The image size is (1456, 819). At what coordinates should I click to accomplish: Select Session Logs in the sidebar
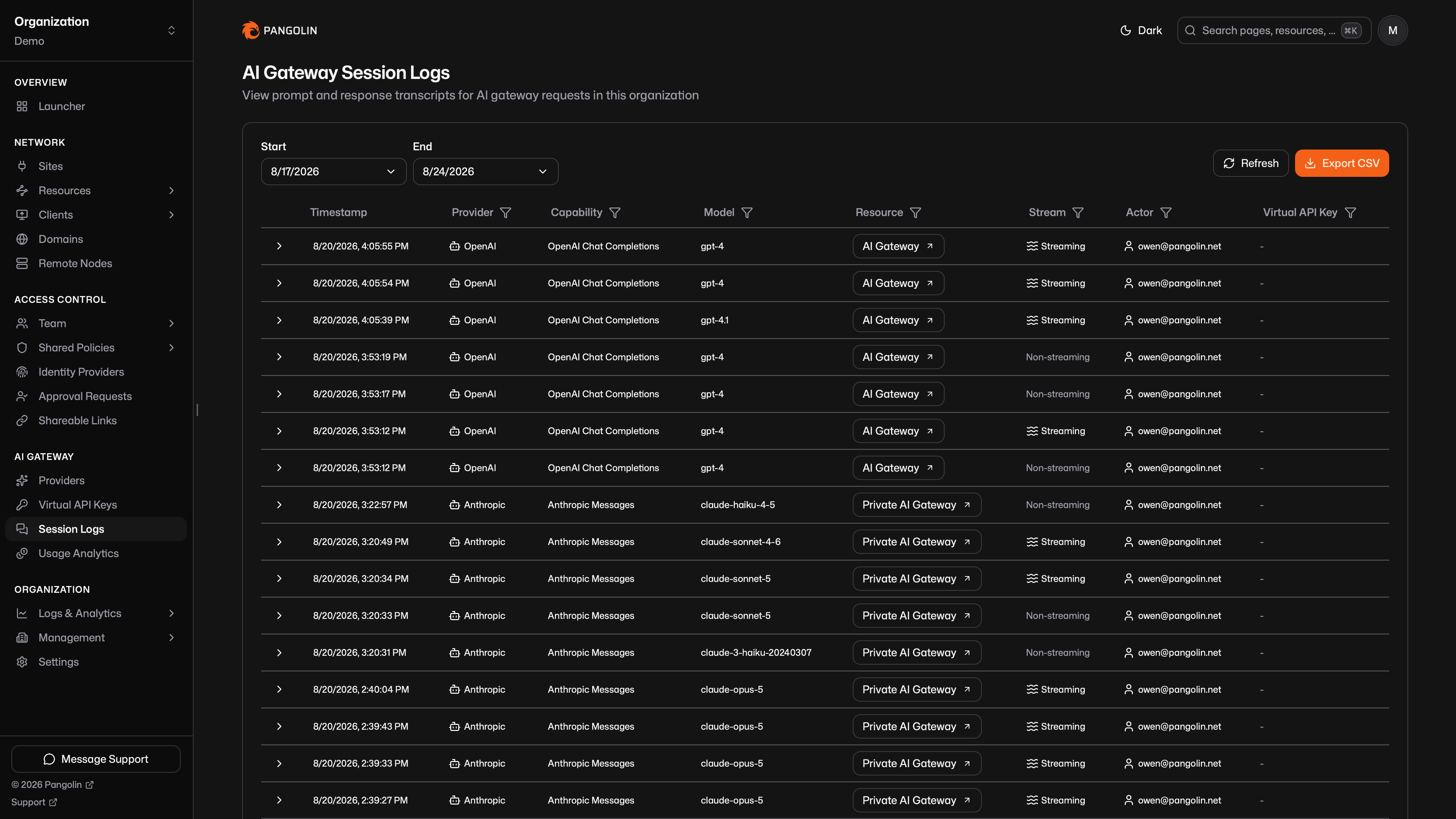point(96,529)
